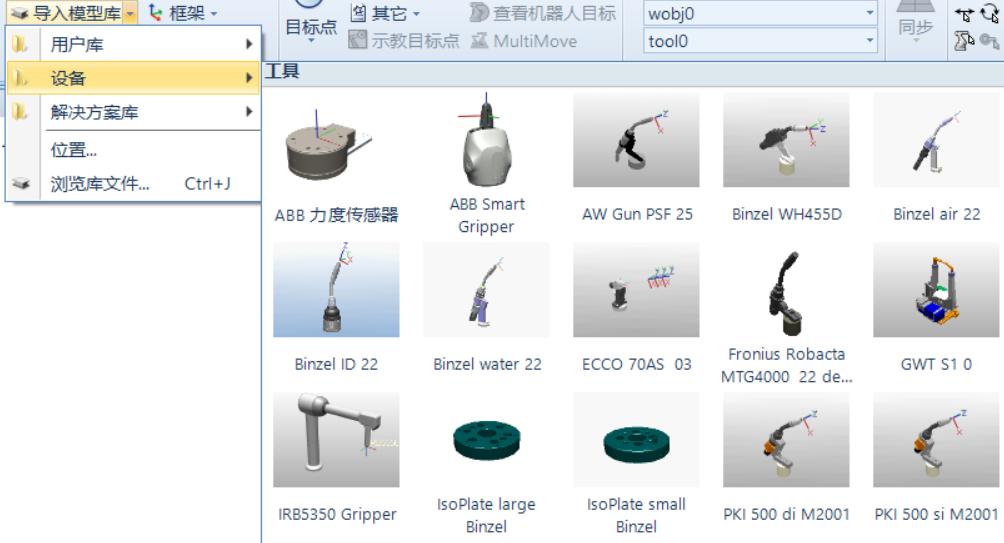The image size is (1004, 543).
Task: Select the Binzel air 22 thumbnail
Action: tap(936, 140)
